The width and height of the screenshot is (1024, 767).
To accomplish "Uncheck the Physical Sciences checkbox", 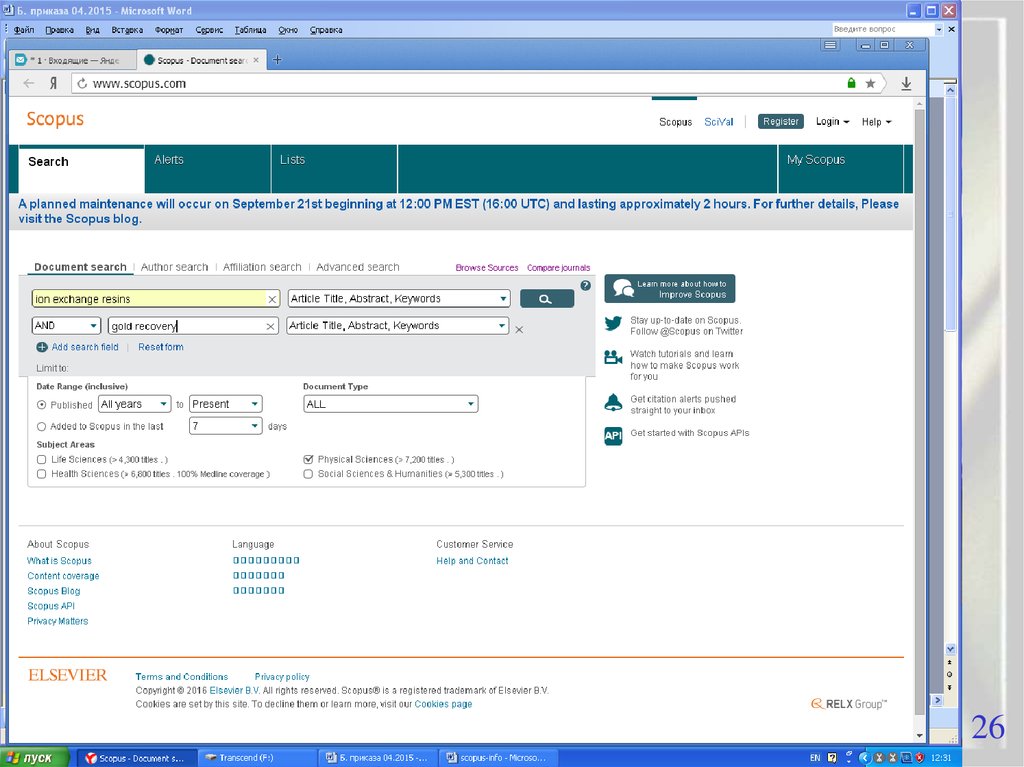I will coord(308,460).
